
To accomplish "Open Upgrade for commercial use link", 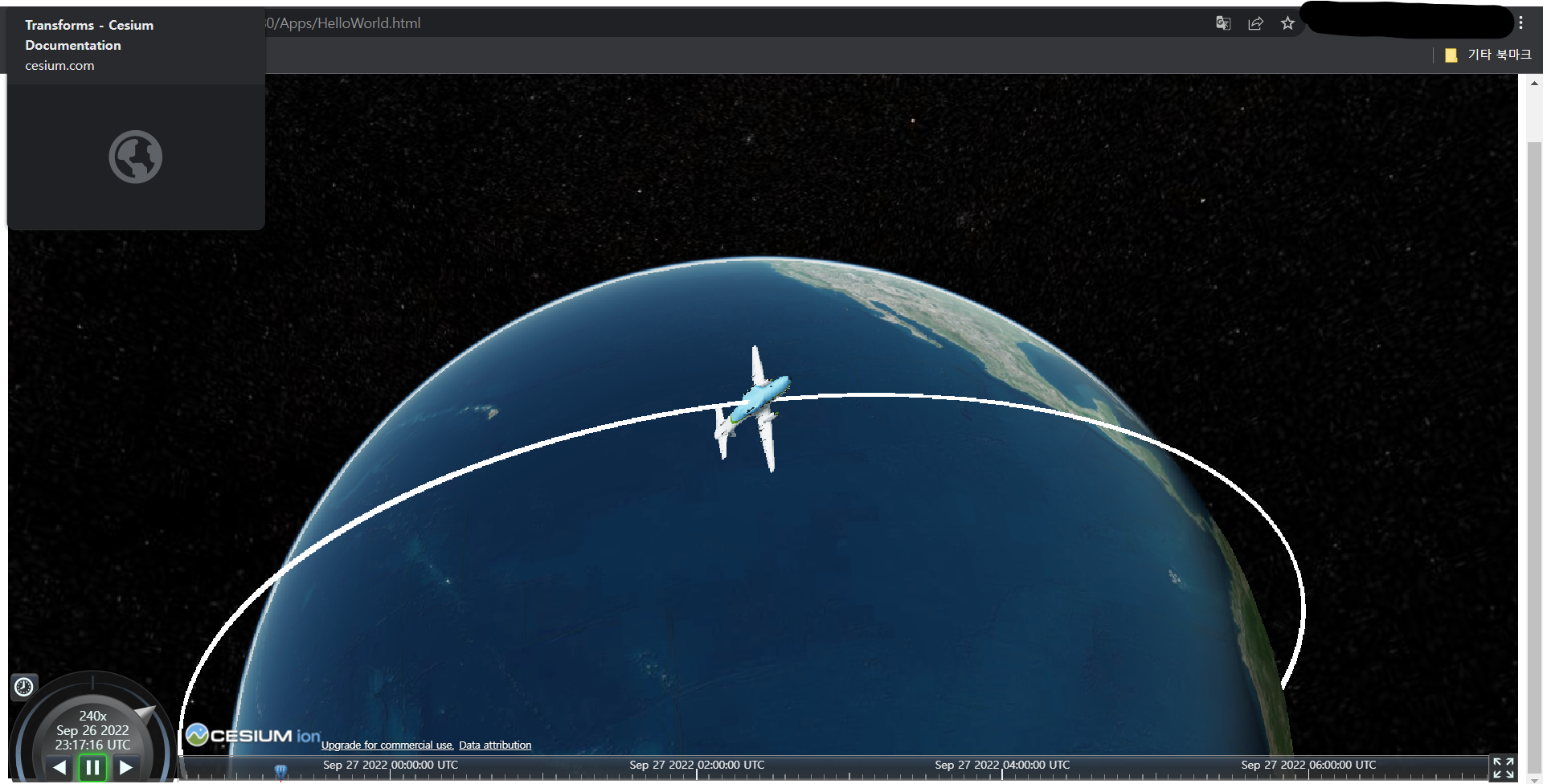I will pyautogui.click(x=387, y=745).
